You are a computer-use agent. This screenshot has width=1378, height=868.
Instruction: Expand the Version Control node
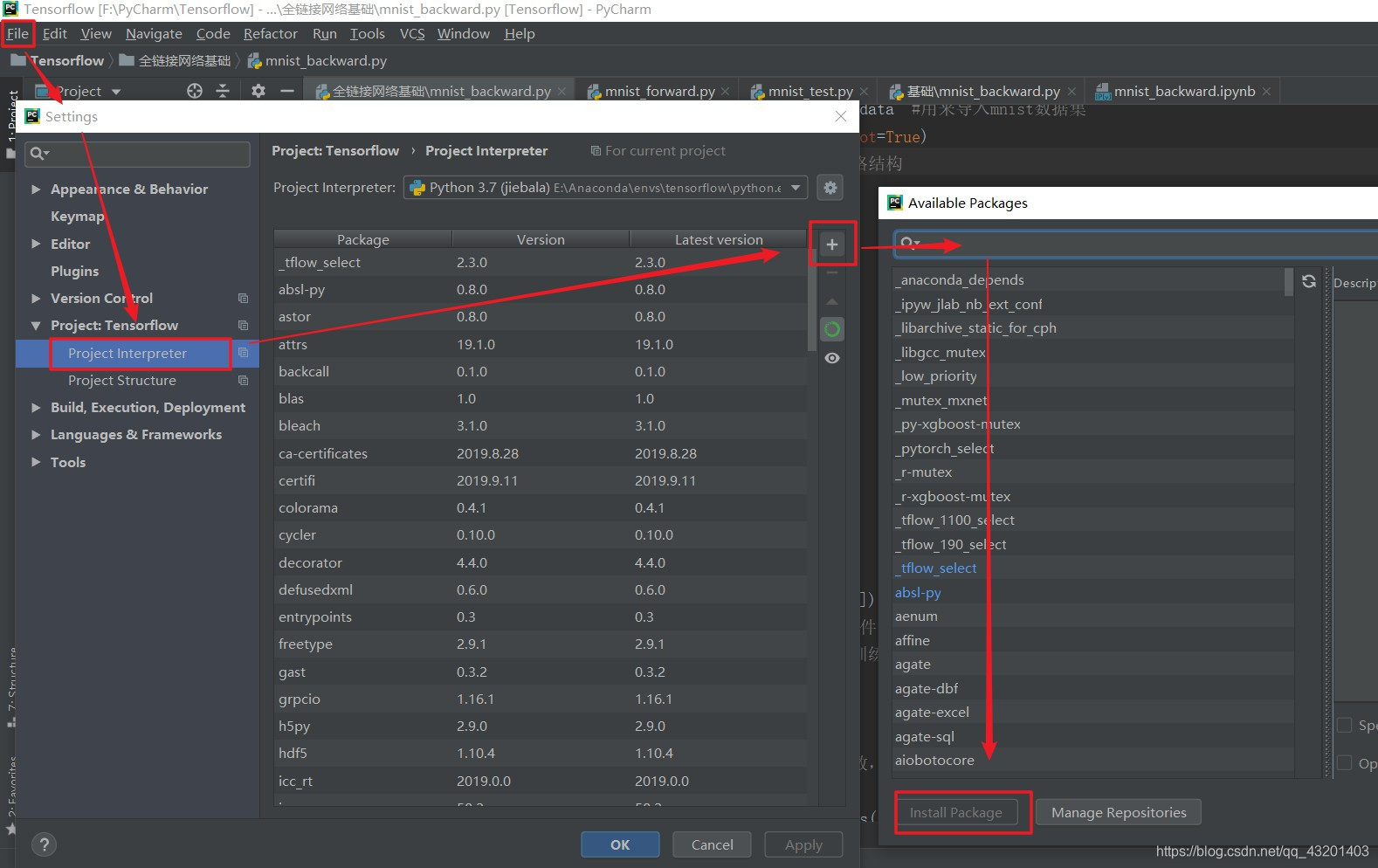click(36, 299)
